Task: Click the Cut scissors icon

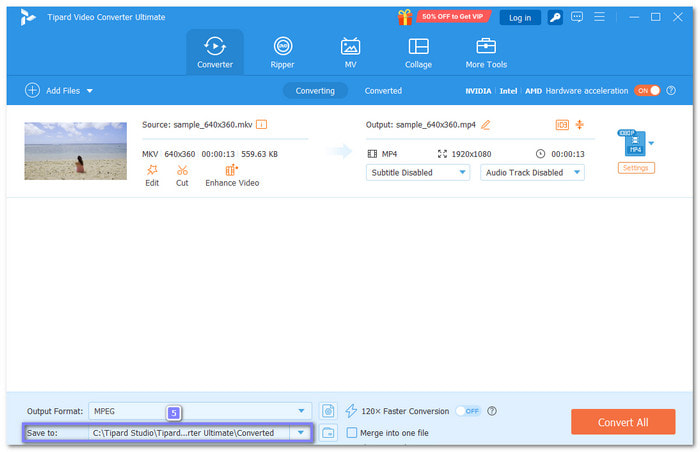Action: pyautogui.click(x=182, y=170)
